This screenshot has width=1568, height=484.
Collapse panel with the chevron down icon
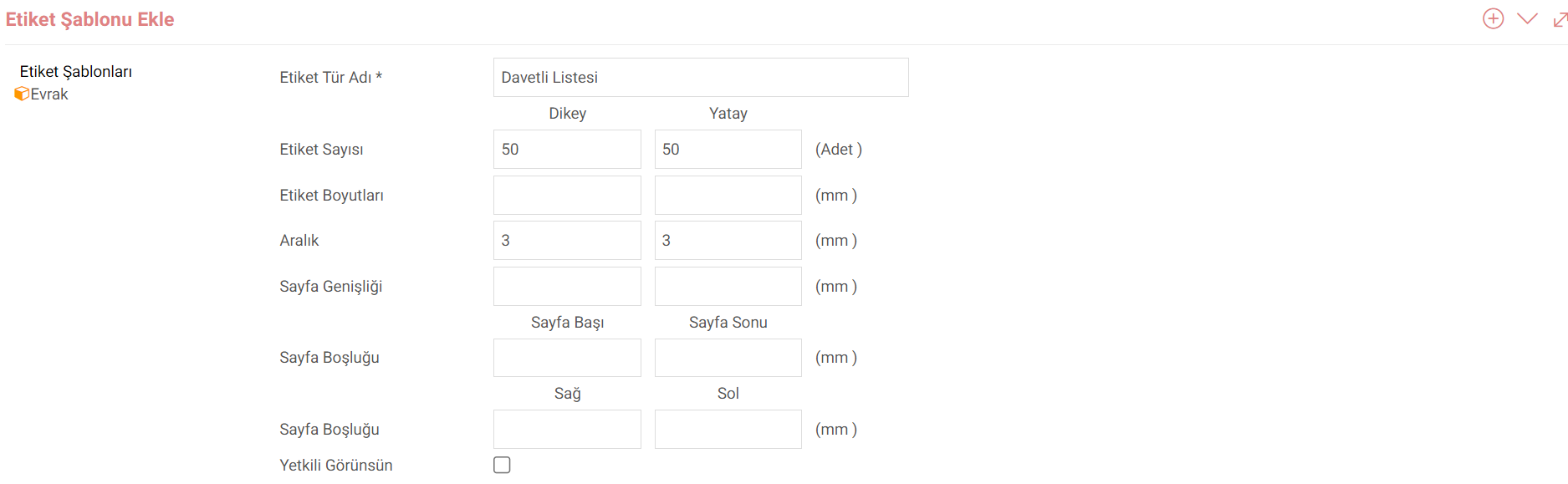1527,18
